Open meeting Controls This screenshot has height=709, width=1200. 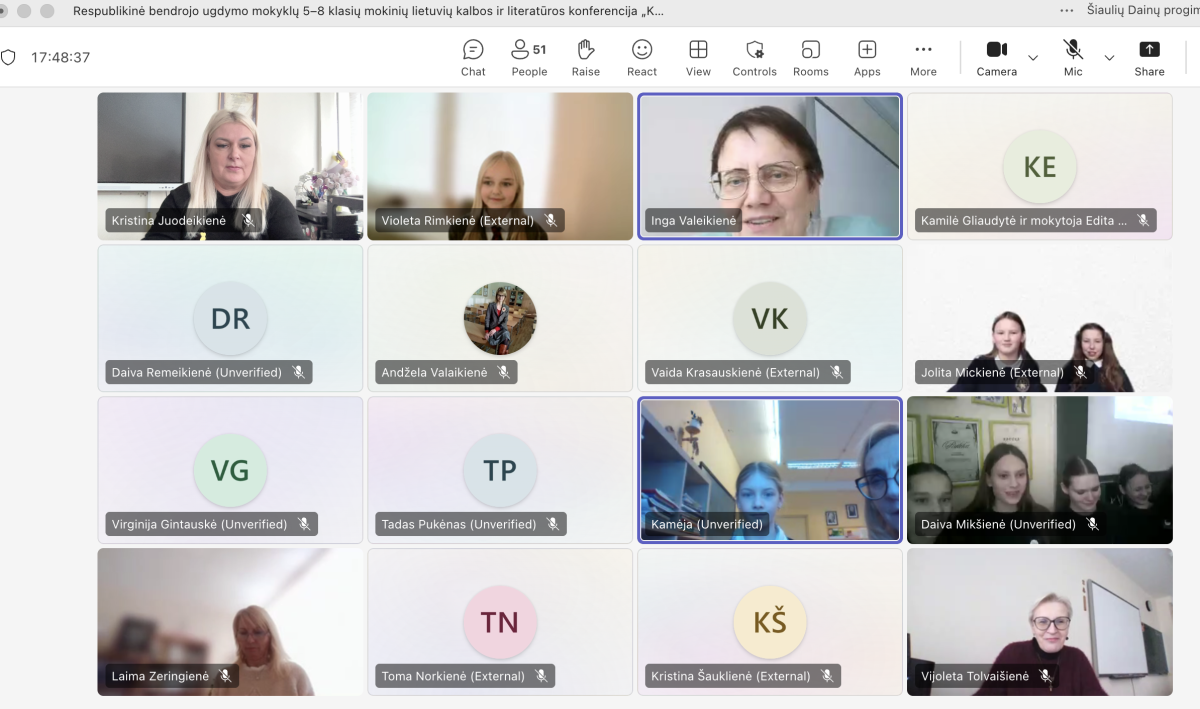tap(754, 57)
